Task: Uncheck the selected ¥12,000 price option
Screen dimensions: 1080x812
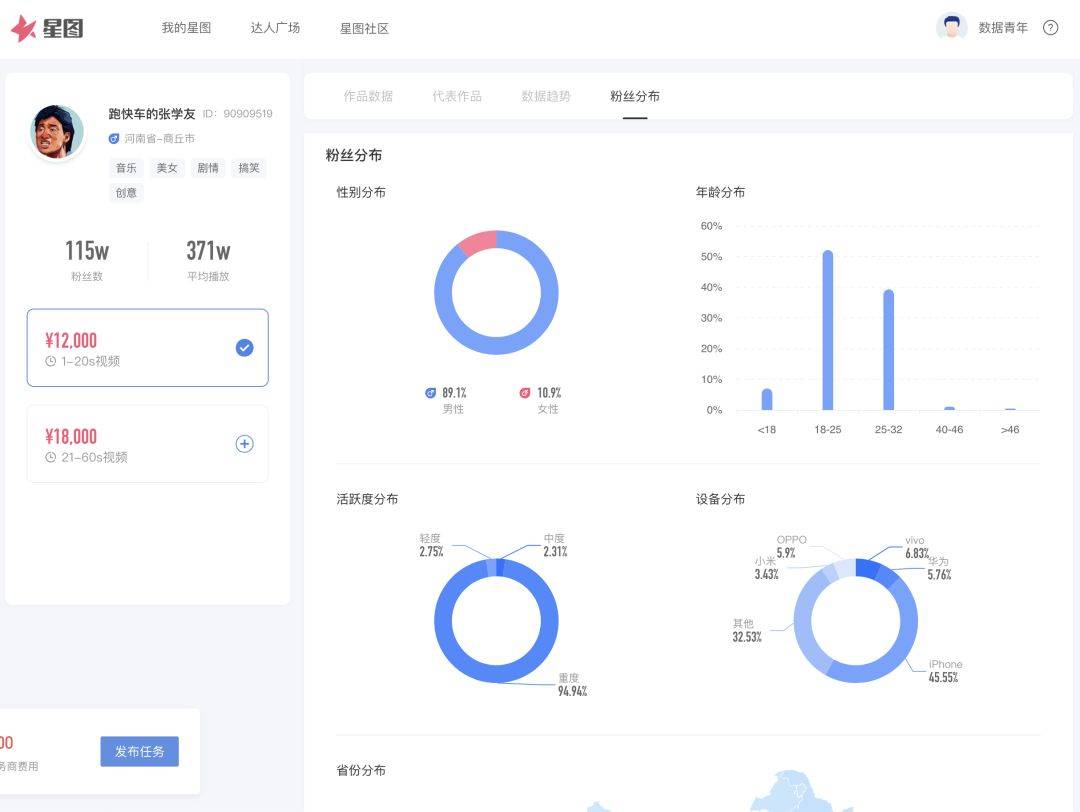Action: click(244, 347)
